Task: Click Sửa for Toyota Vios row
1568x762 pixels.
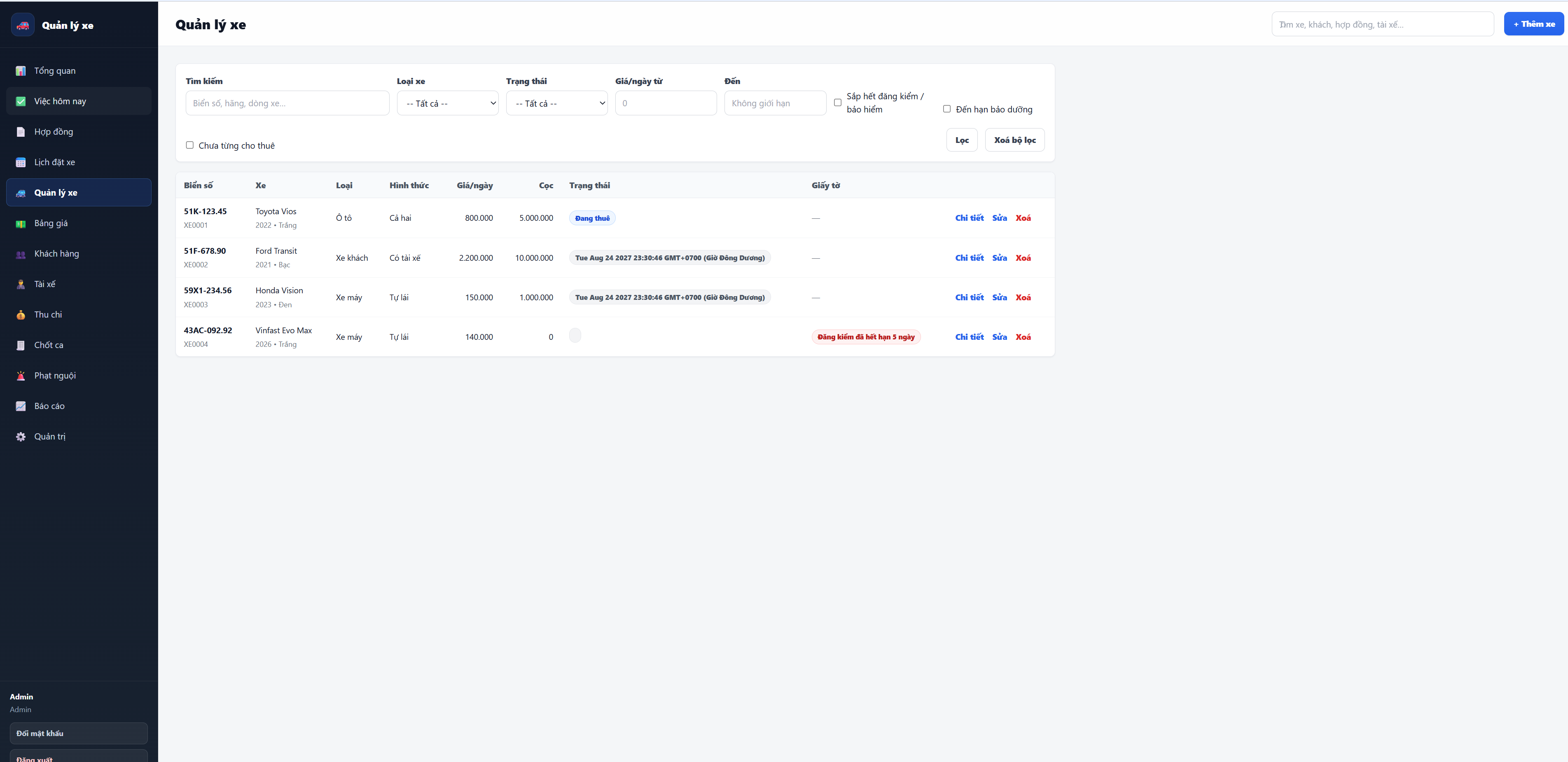Action: 1000,218
